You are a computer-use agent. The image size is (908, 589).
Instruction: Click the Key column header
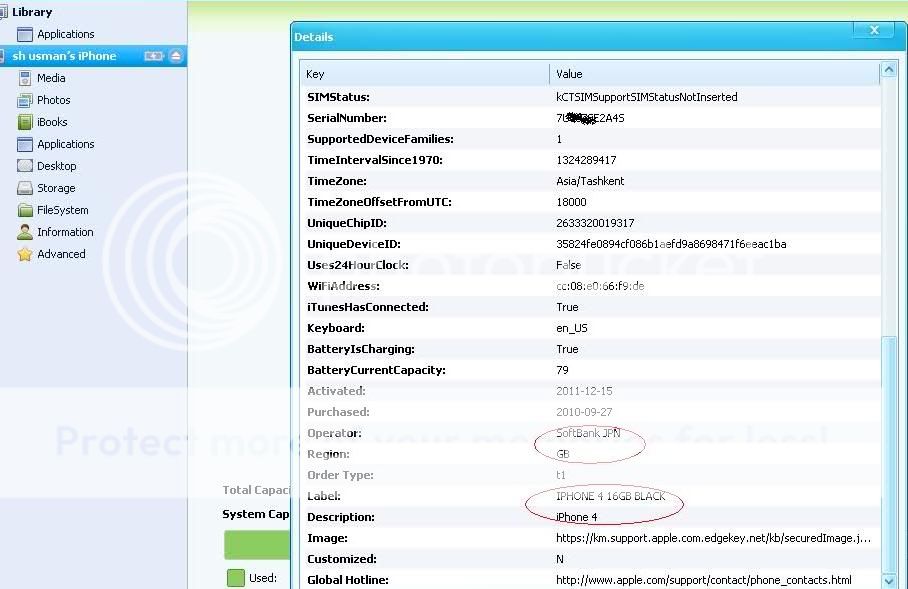click(424, 74)
